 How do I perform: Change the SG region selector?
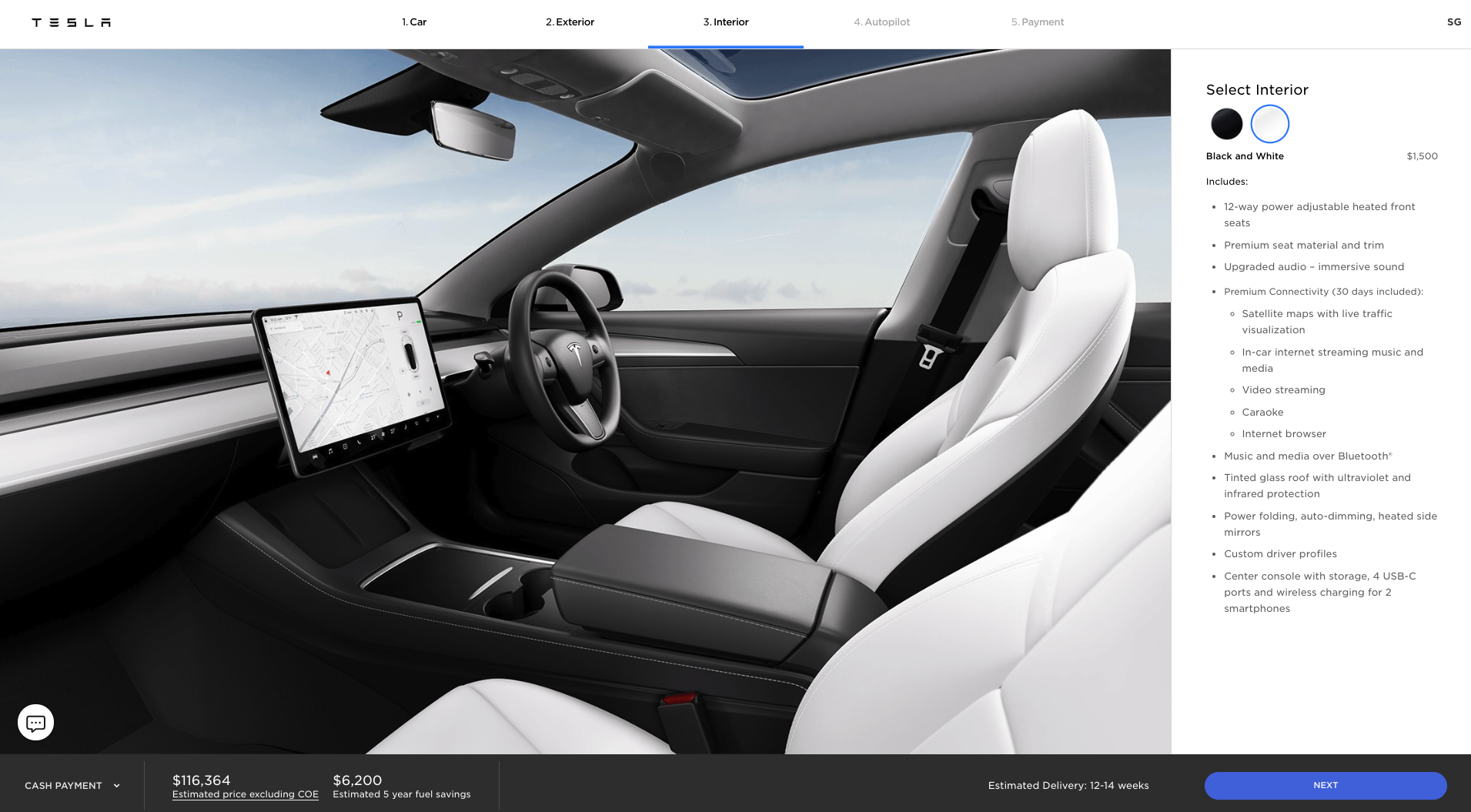[1453, 22]
